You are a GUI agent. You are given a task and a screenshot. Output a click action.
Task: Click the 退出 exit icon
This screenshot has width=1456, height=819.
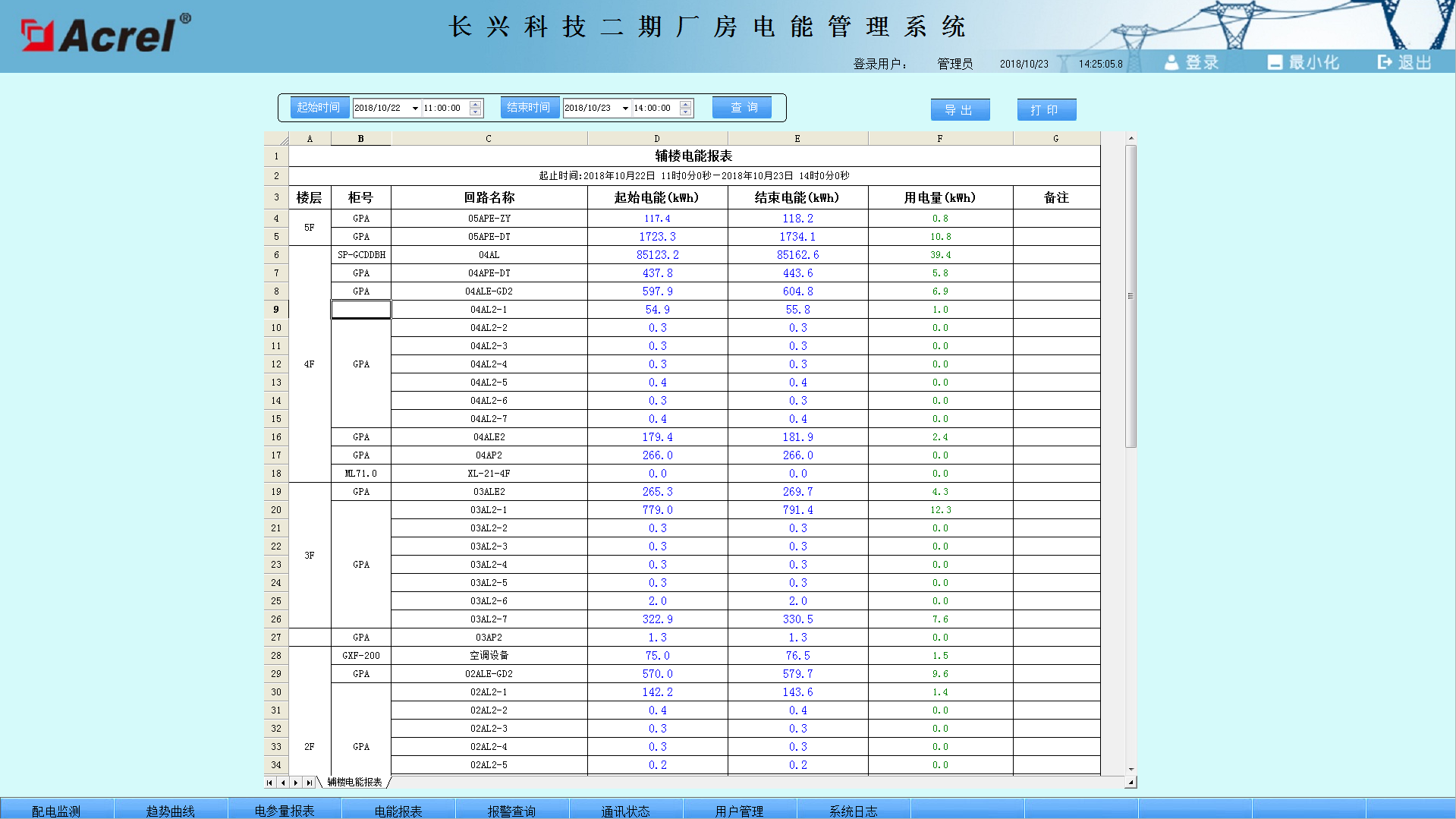[1385, 62]
